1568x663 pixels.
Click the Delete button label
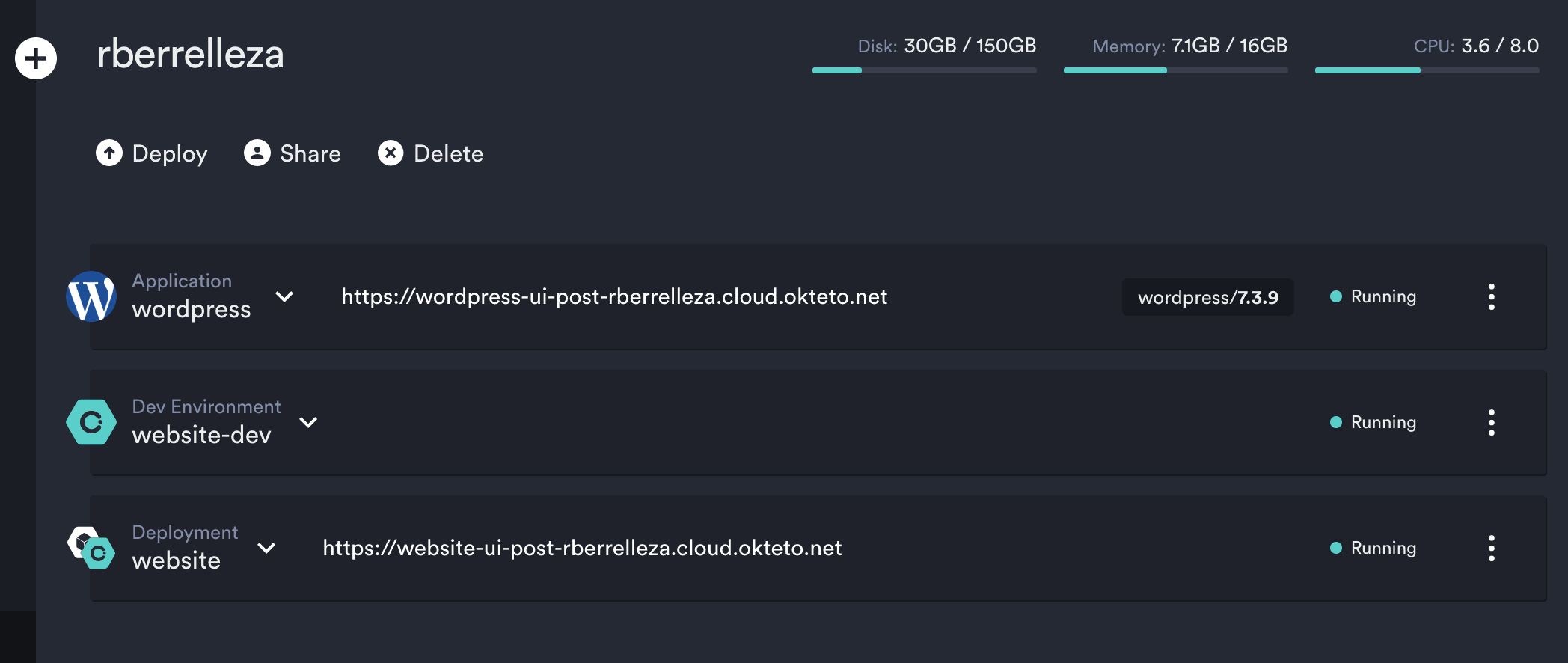click(449, 153)
